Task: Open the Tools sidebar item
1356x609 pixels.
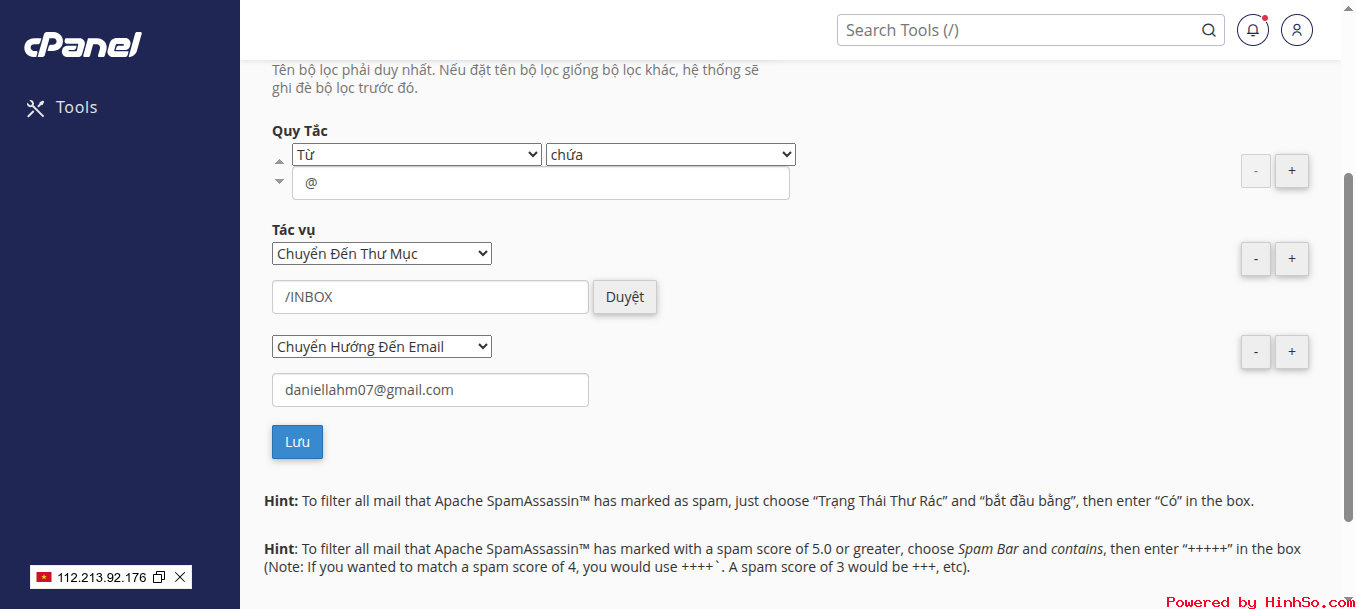Action: tap(62, 108)
